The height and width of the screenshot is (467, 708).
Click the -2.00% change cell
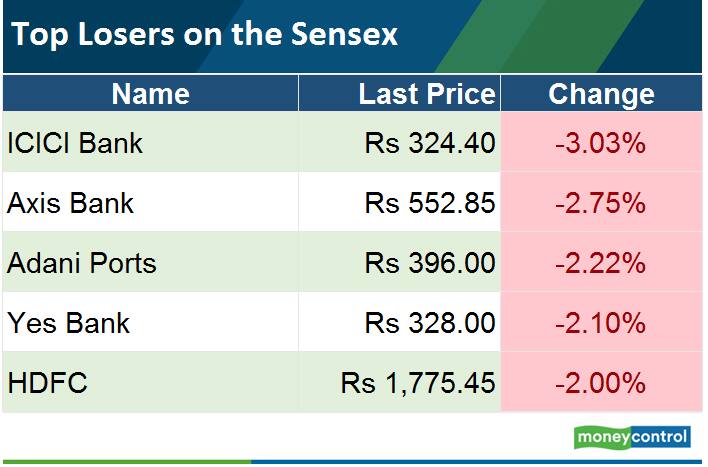601,383
